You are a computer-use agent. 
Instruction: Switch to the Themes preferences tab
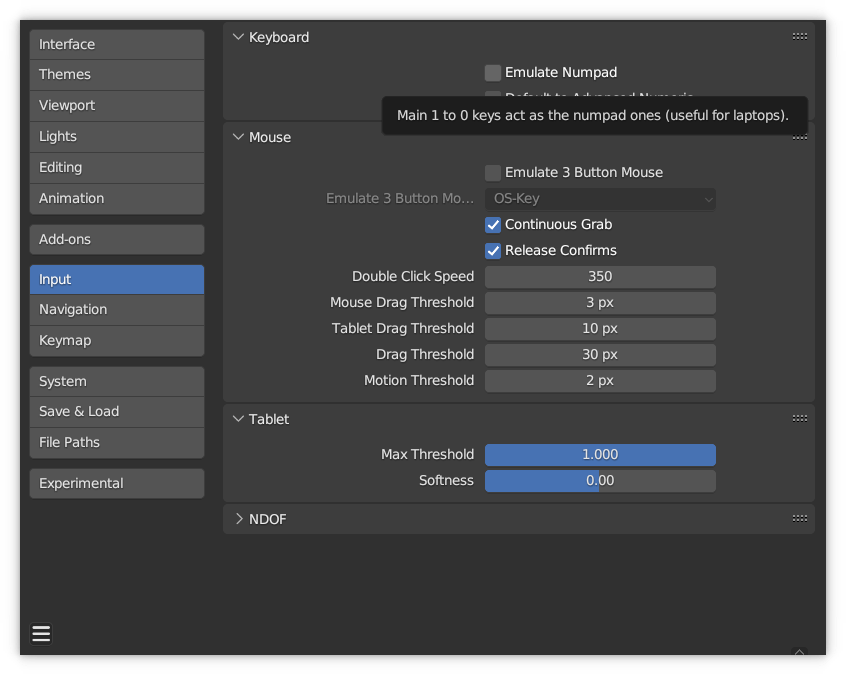coord(117,75)
